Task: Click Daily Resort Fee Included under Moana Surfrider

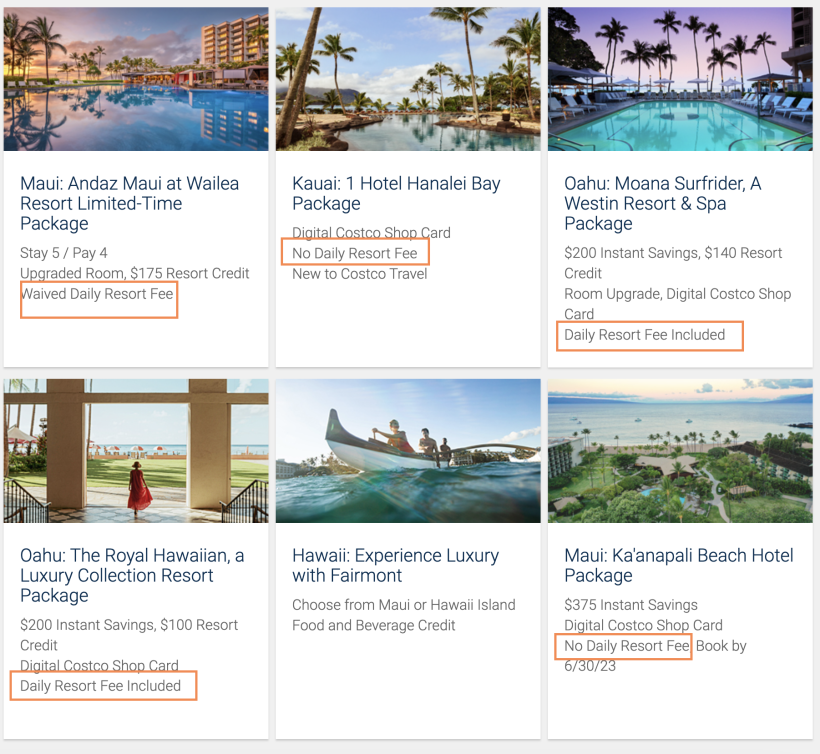Action: pos(648,336)
